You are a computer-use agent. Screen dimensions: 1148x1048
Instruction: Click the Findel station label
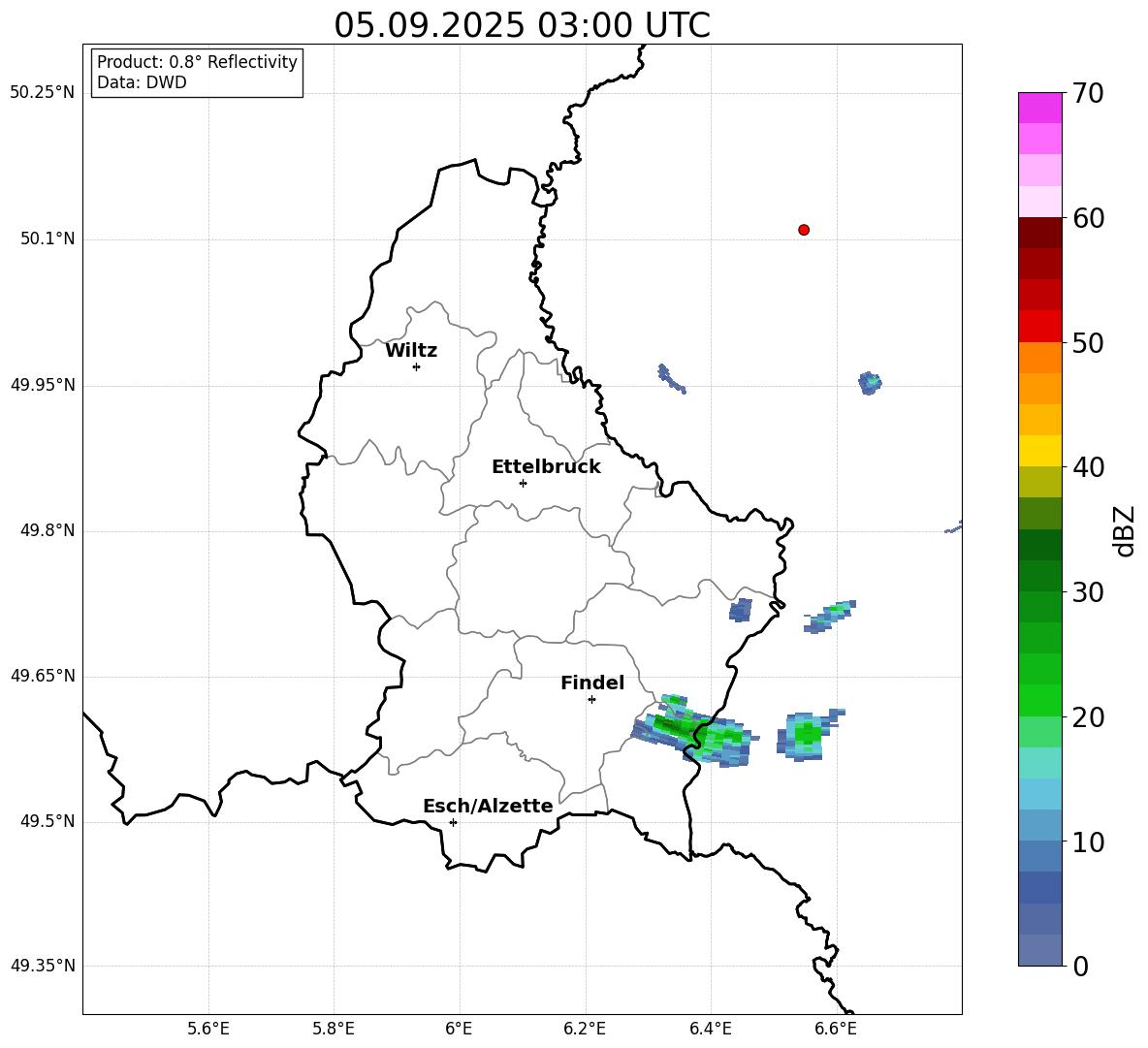[x=592, y=683]
